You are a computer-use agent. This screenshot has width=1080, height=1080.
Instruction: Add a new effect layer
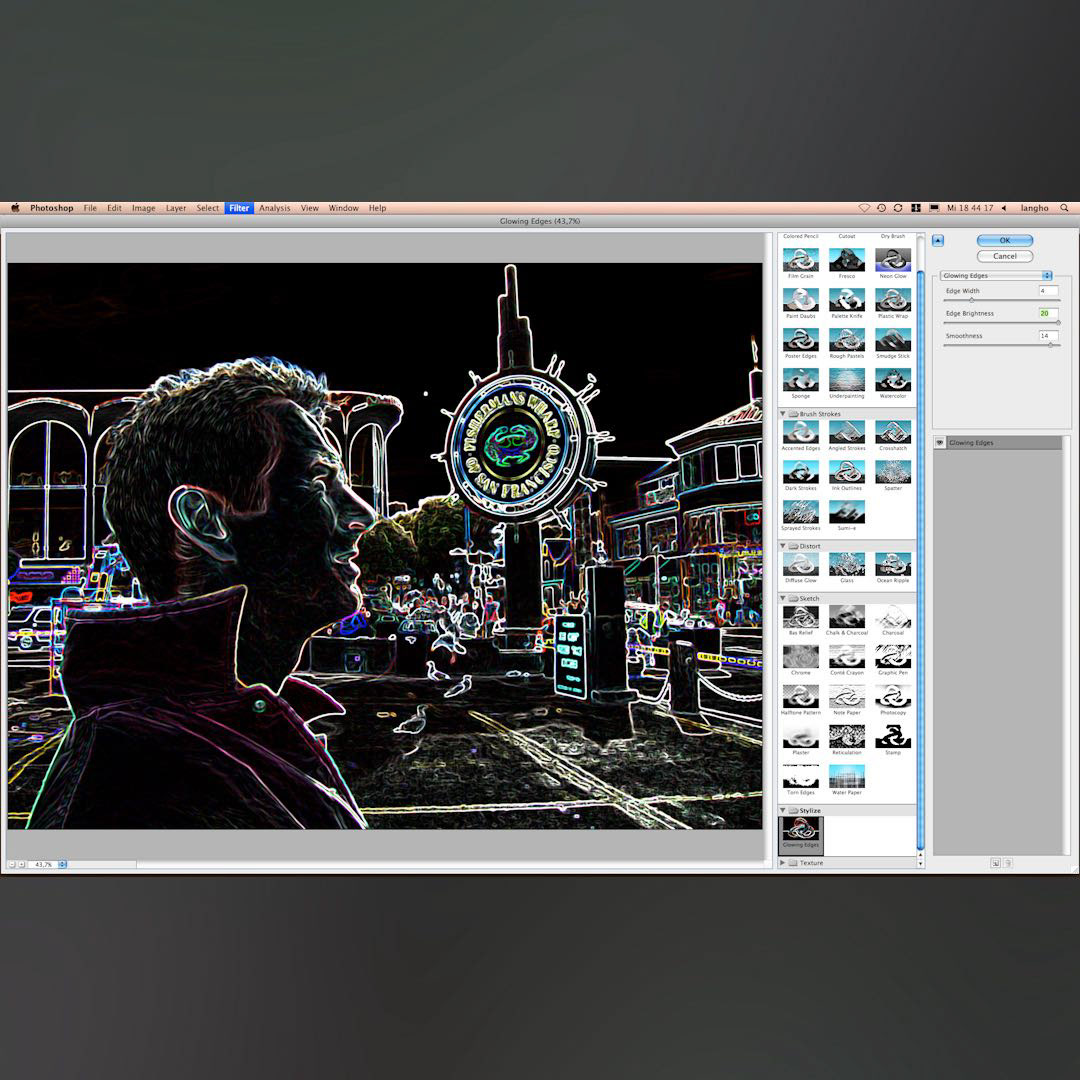coord(995,863)
